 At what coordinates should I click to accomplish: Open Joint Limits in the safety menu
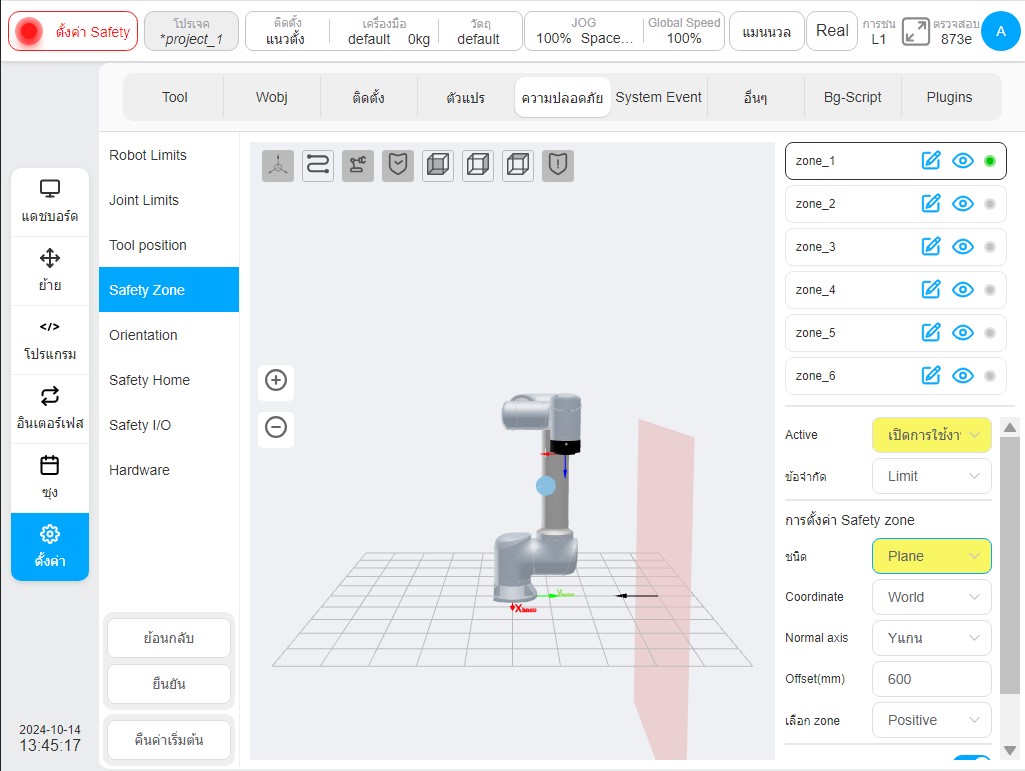[169, 200]
